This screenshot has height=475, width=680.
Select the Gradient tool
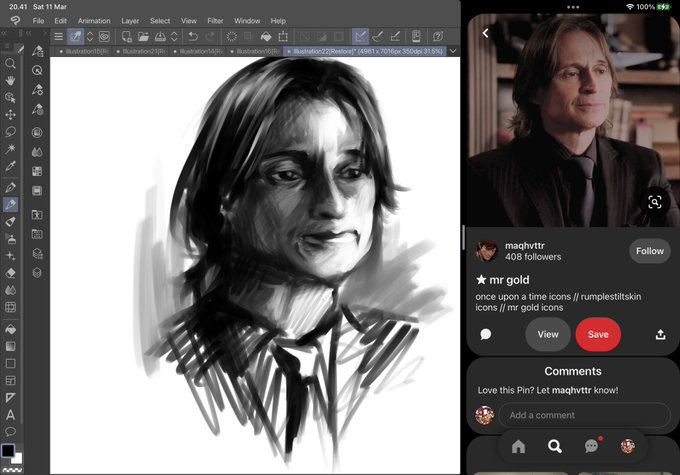pos(10,346)
